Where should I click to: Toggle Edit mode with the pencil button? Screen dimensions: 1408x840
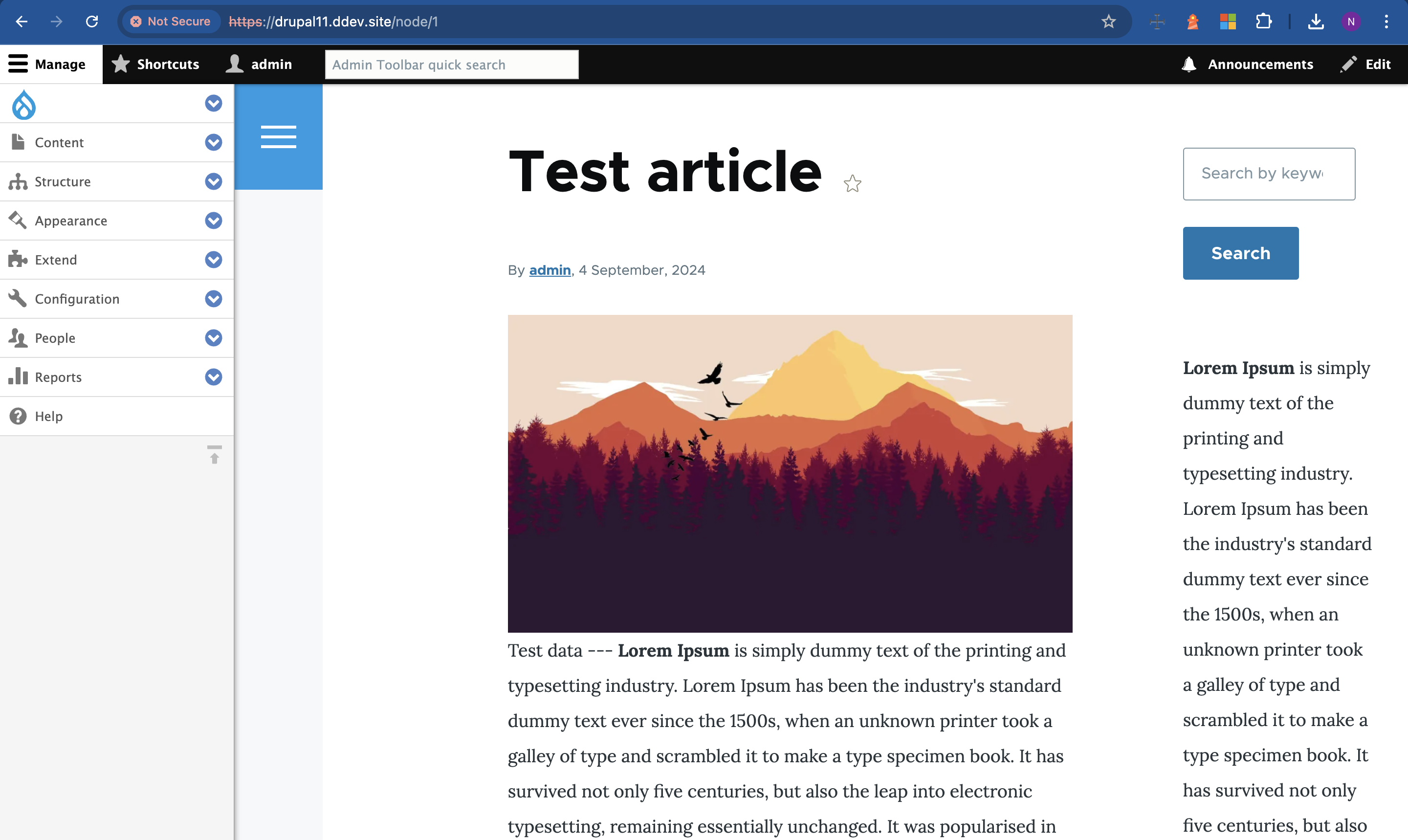1365,64
